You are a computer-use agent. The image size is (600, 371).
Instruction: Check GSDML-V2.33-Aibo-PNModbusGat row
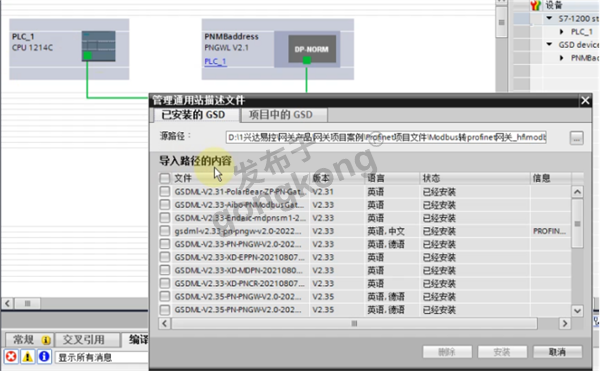coord(165,205)
